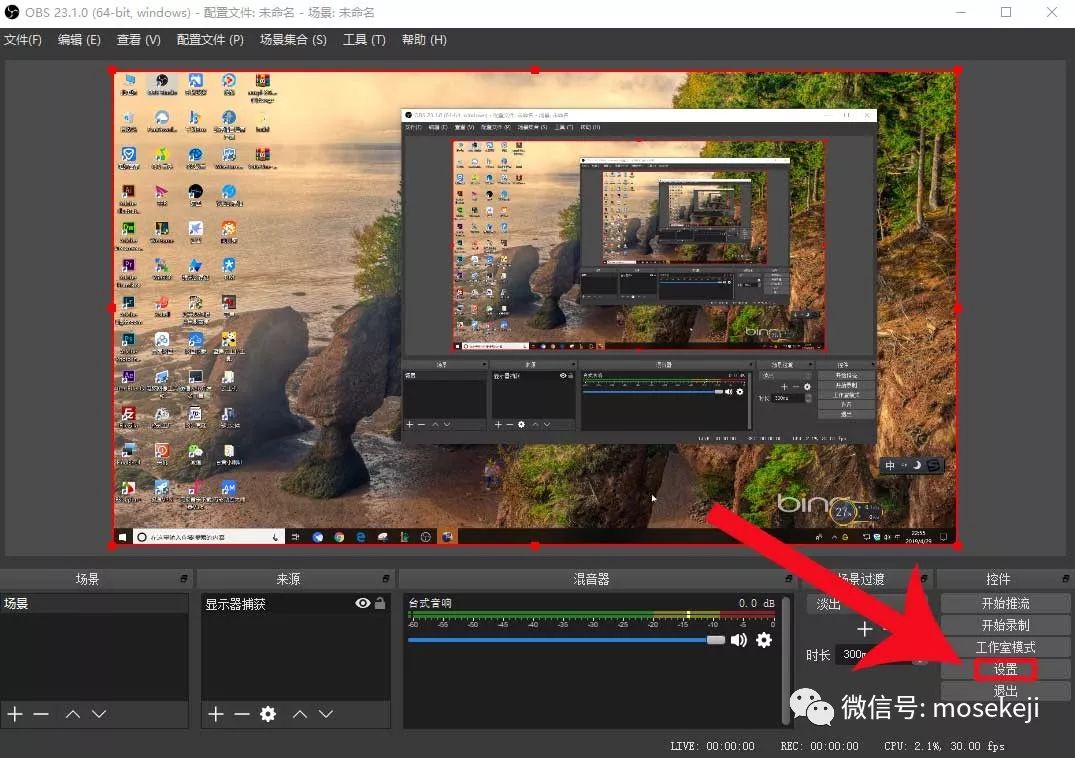Add a new source with the plus icon
This screenshot has width=1075, height=758.
click(x=215, y=714)
